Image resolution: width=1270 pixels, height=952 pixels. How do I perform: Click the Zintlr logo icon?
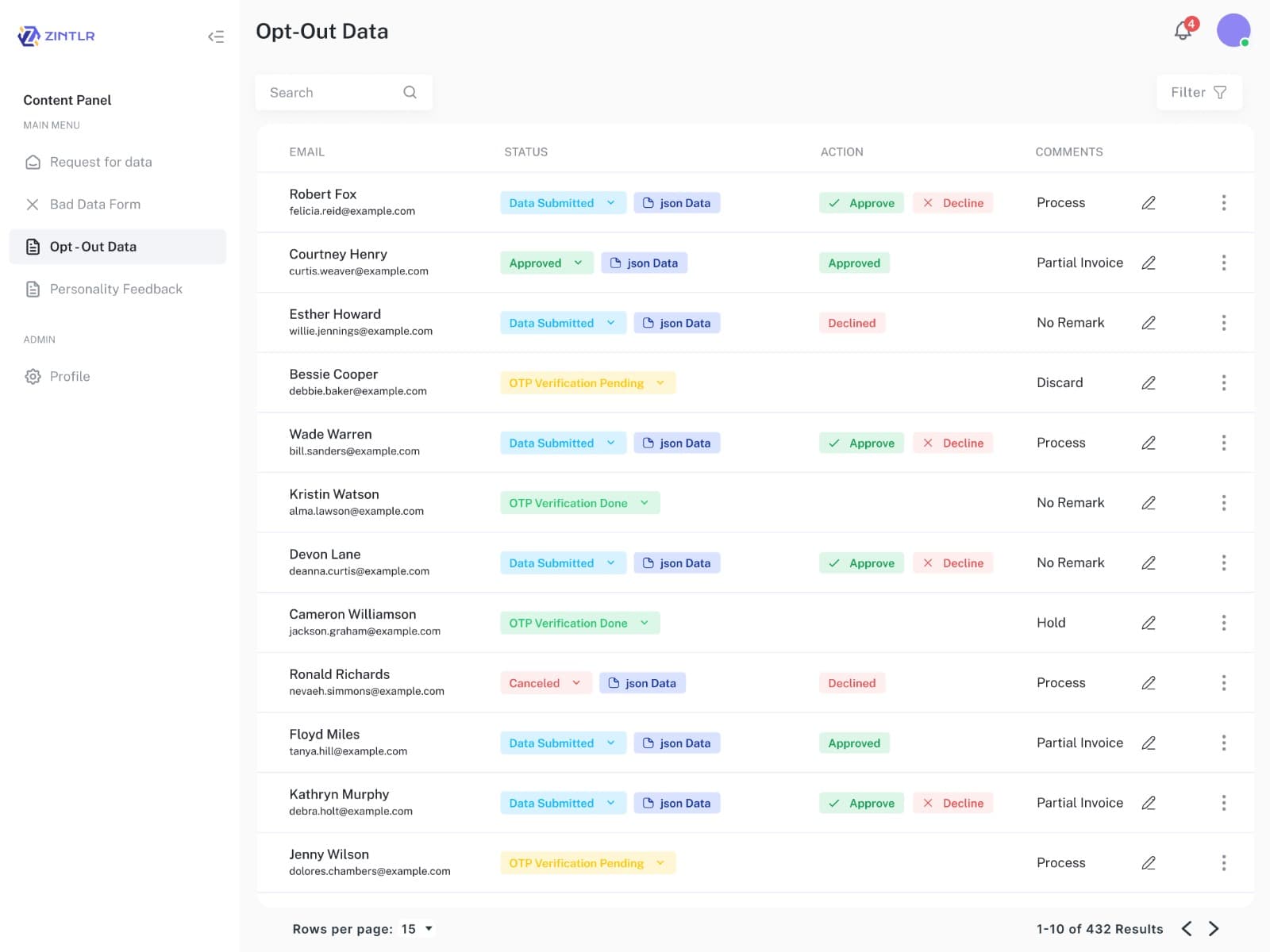29,35
